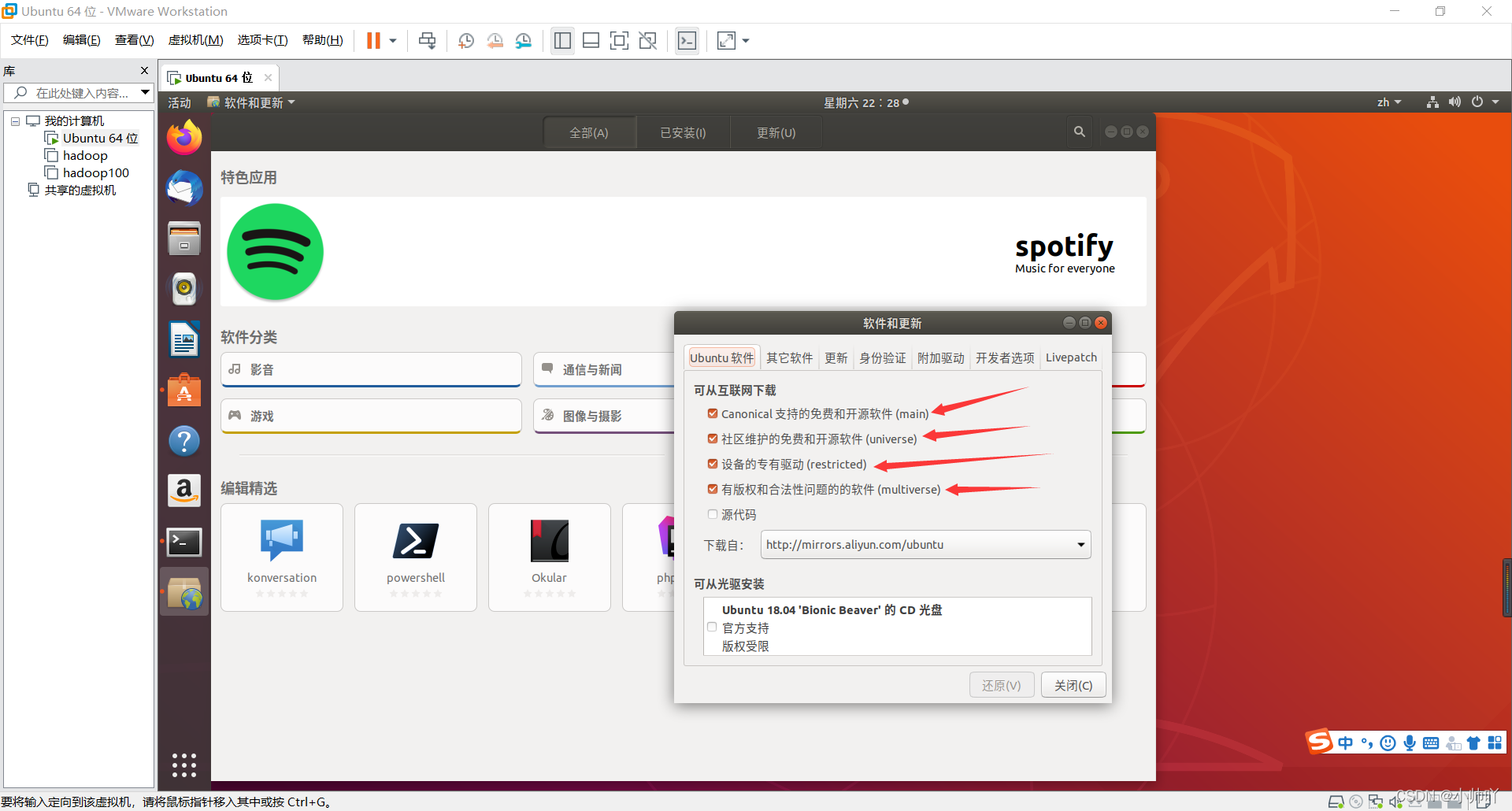Open LibreOffice Writer from the dock
This screenshot has height=811, width=1512.
184,340
